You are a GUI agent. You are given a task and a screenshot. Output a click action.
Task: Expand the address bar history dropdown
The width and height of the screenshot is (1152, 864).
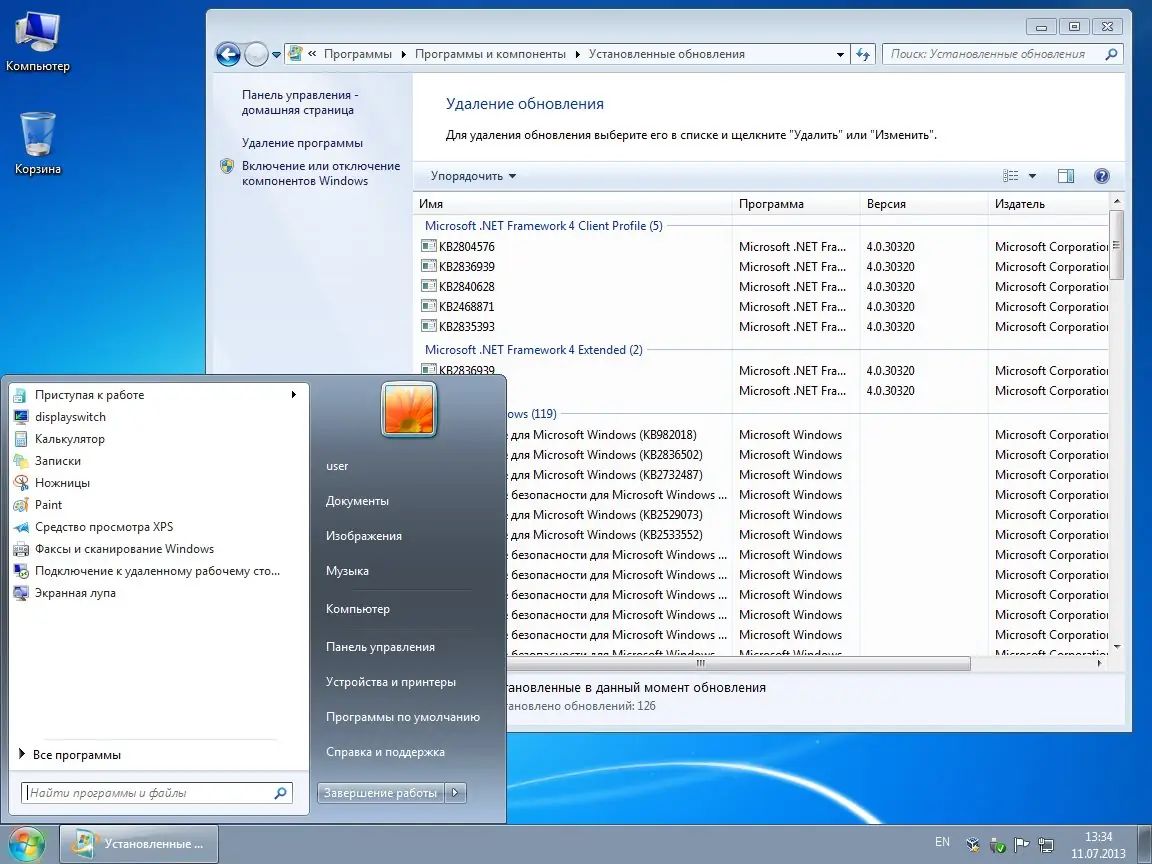840,53
